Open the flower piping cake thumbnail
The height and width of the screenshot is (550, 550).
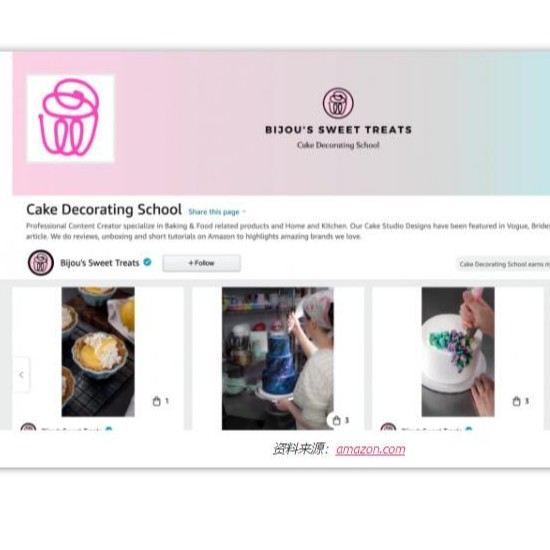pos(458,352)
